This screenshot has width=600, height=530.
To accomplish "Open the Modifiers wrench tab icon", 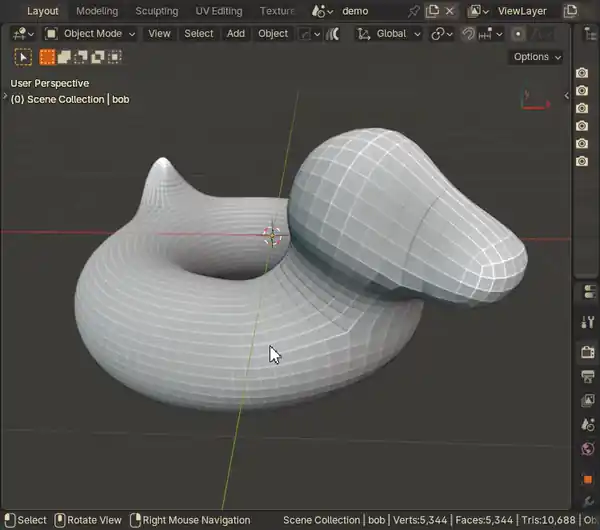I will pos(589,501).
